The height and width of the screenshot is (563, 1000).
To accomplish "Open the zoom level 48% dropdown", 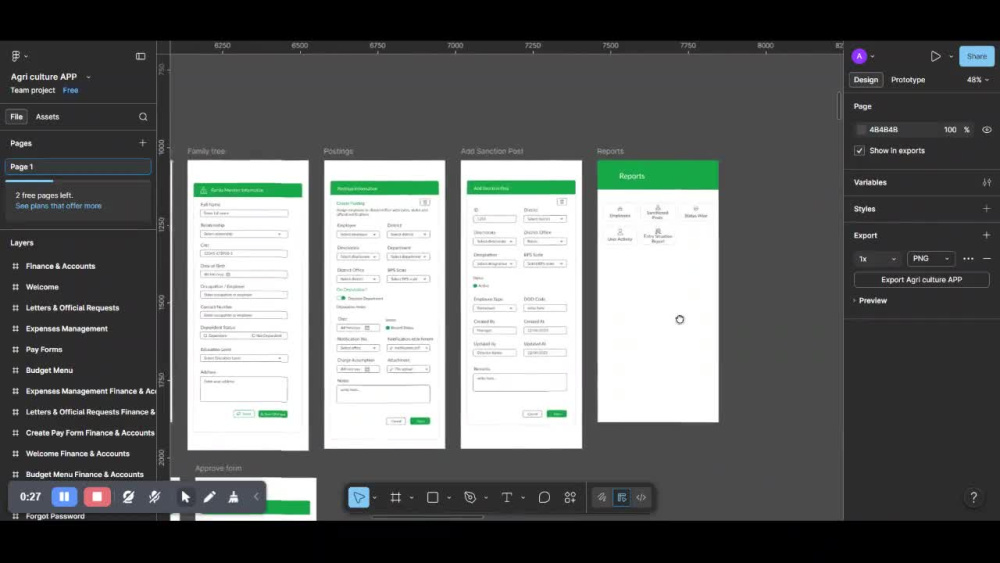I will point(978,80).
